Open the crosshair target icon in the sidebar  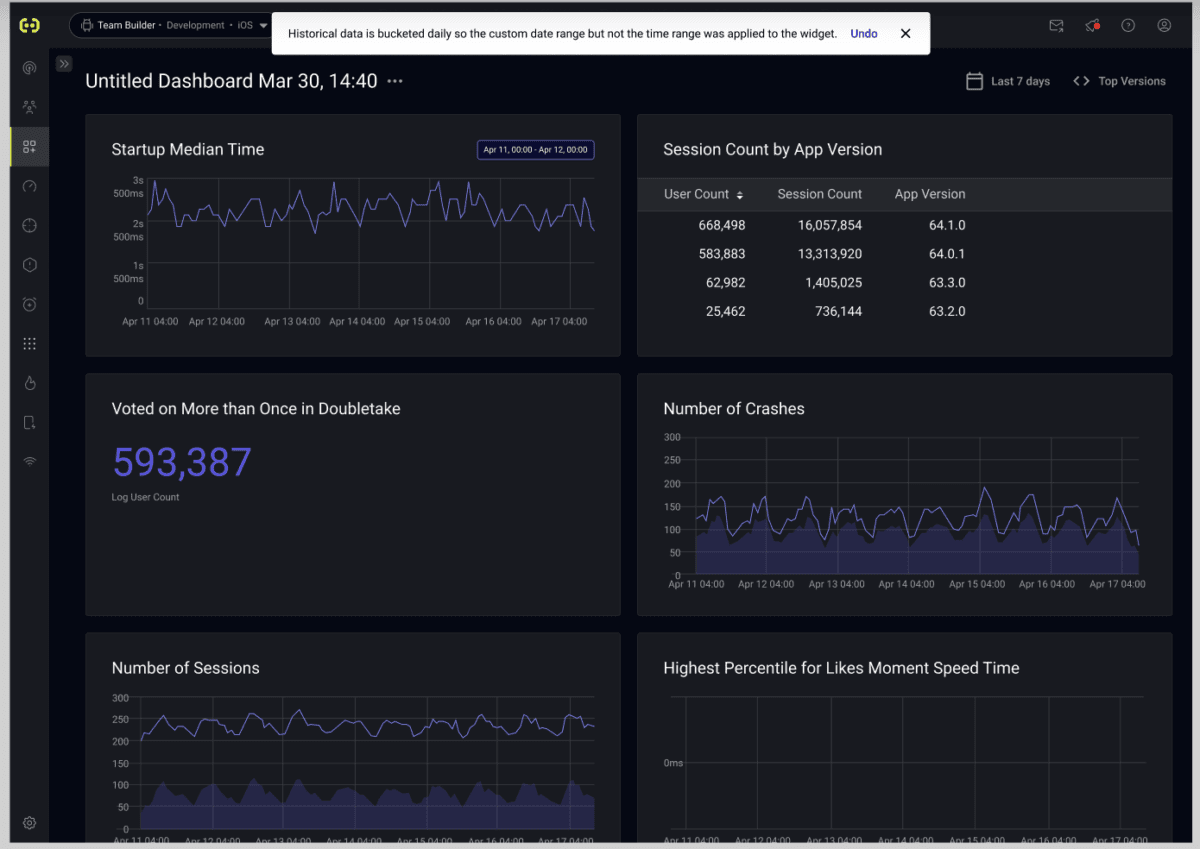click(29, 225)
